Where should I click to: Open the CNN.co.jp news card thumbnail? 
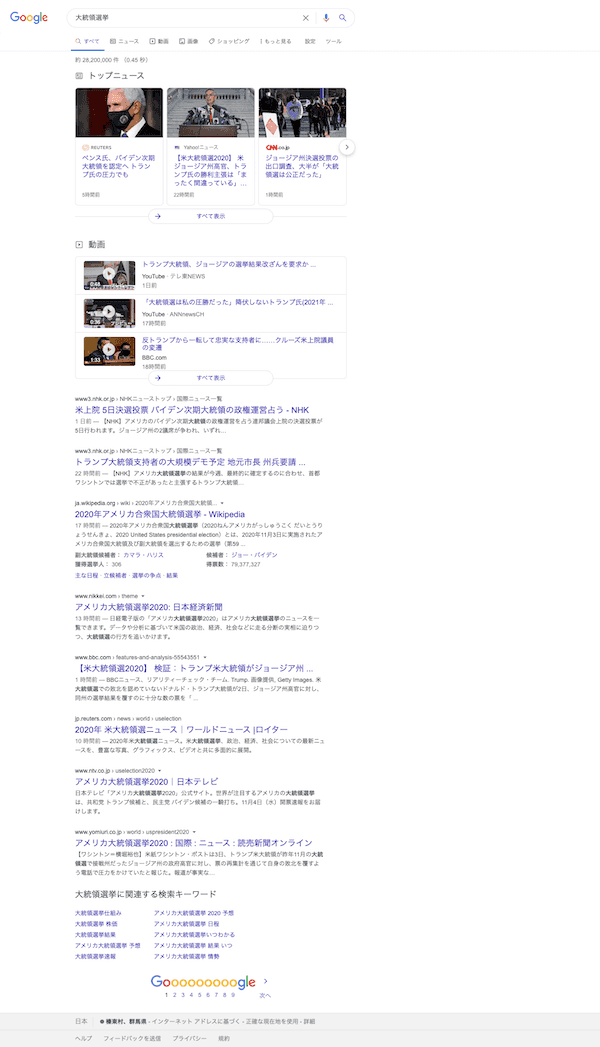coord(302,112)
